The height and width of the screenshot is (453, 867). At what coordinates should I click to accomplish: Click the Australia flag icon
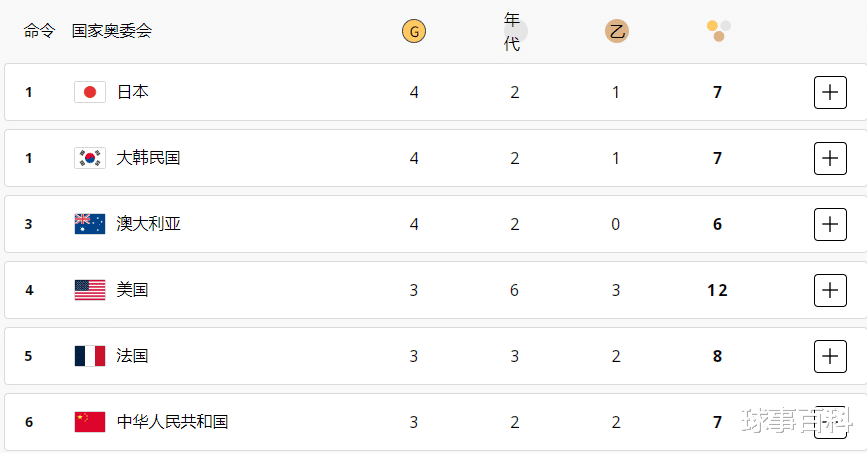pyautogui.click(x=90, y=224)
